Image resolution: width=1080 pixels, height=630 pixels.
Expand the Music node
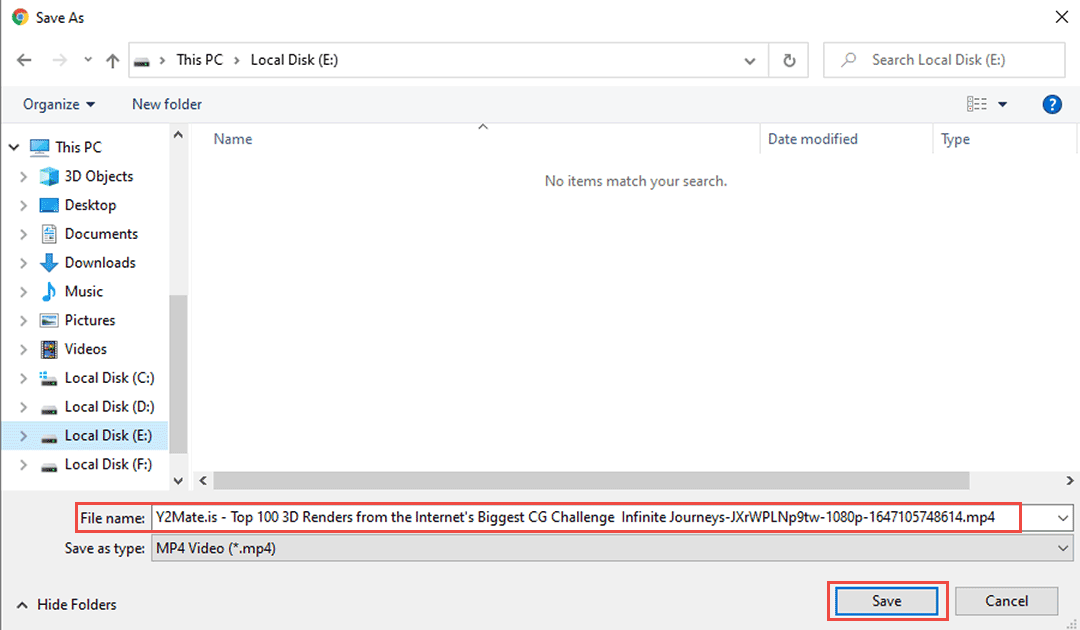pos(23,292)
